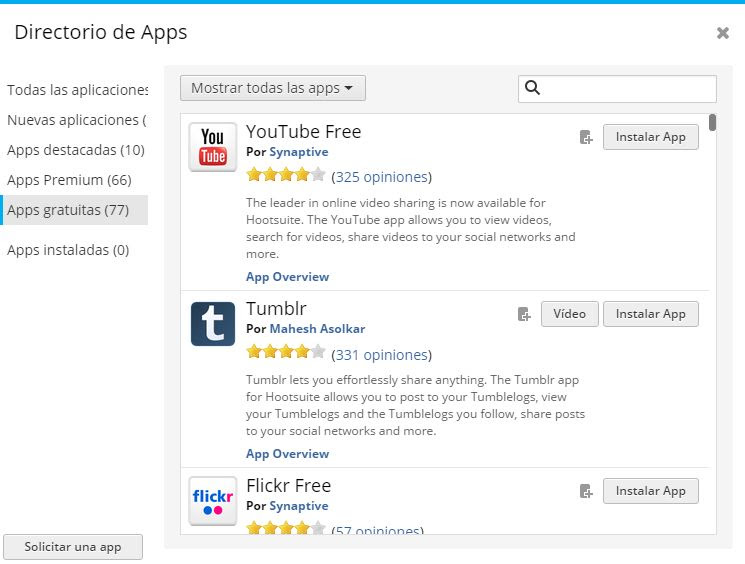745x564 pixels.
Task: Click the add-to-stream icon next to YouTube Free
Action: point(586,137)
